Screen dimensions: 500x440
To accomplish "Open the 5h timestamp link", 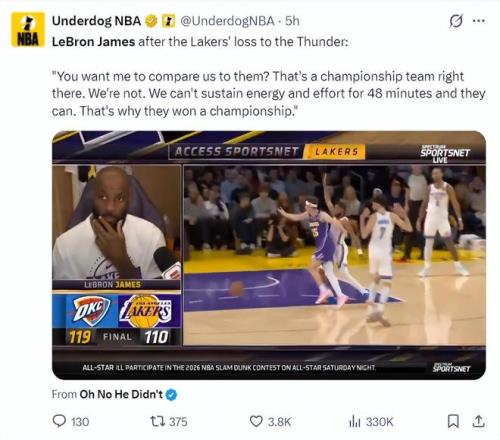I will [x=292, y=21].
